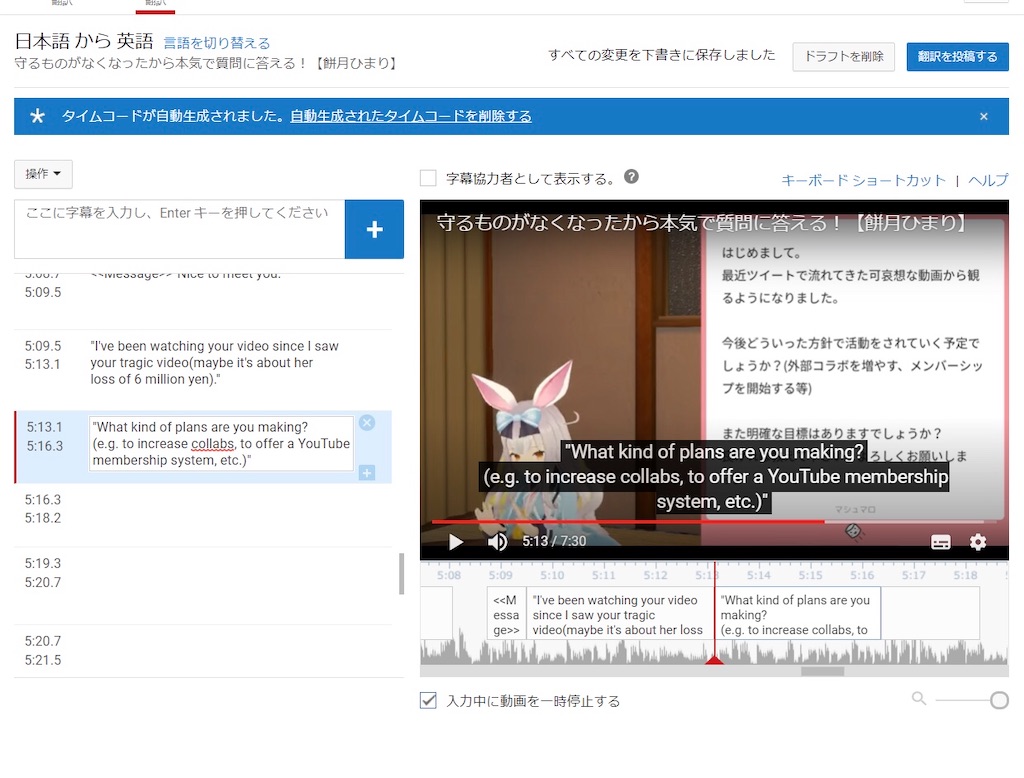Click the '<<Message>>' block on the timeline
This screenshot has width=1024, height=778.
[x=506, y=613]
